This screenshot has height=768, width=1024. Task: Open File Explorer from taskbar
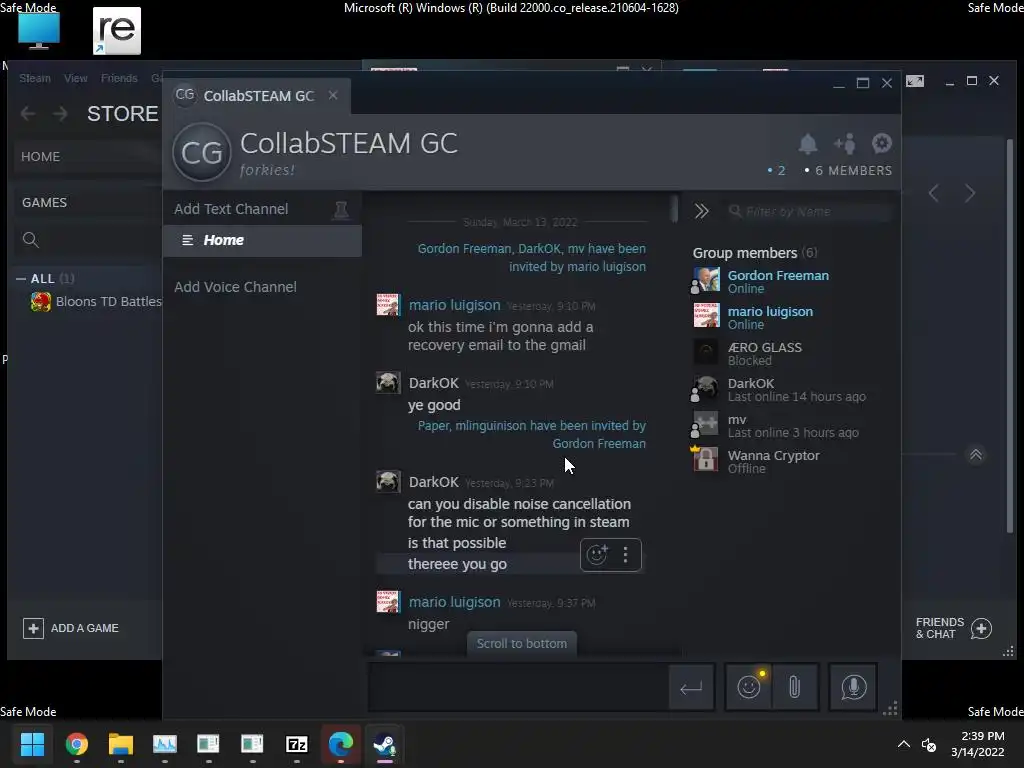(x=121, y=744)
